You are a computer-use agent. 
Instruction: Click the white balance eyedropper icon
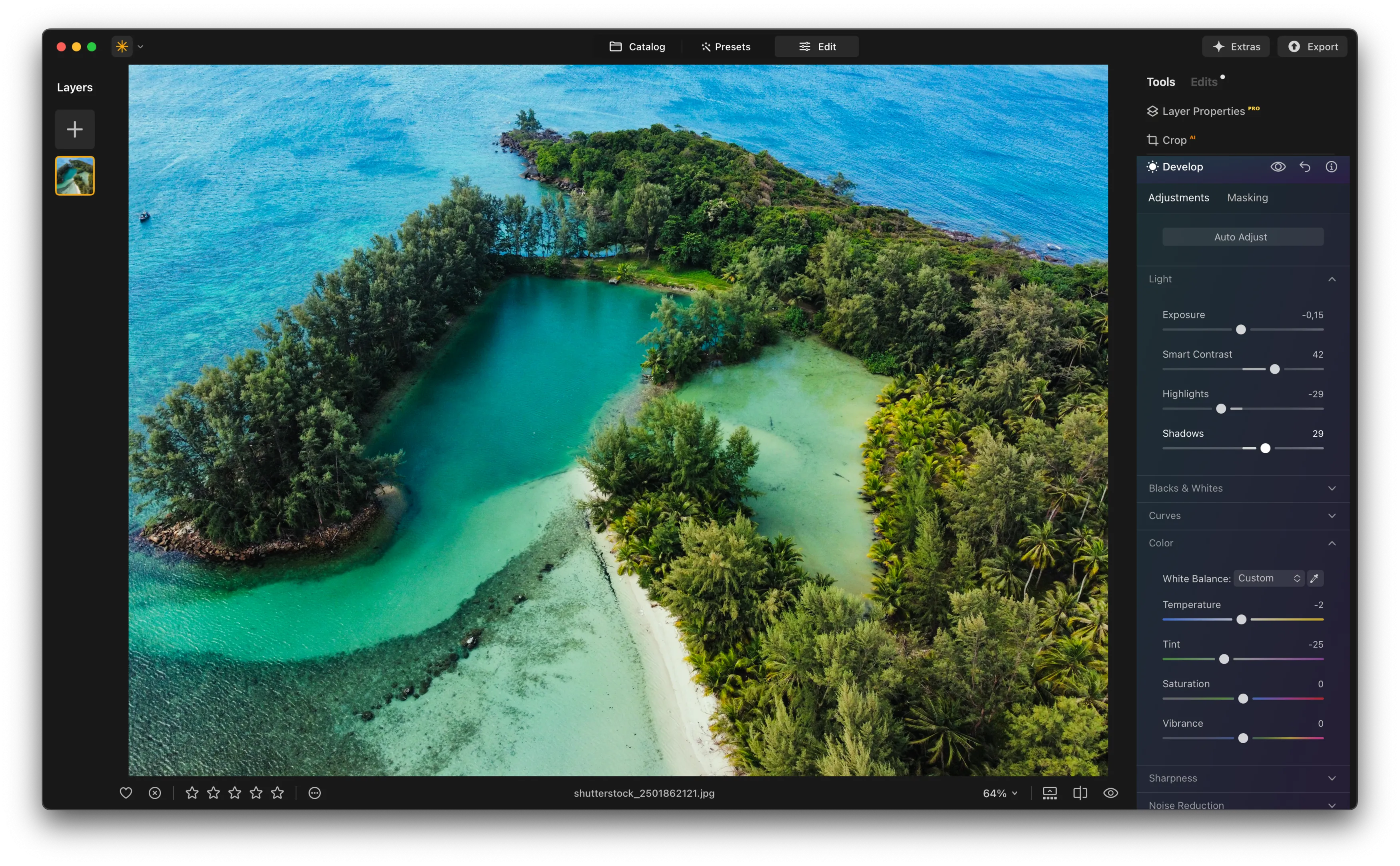[1315, 578]
